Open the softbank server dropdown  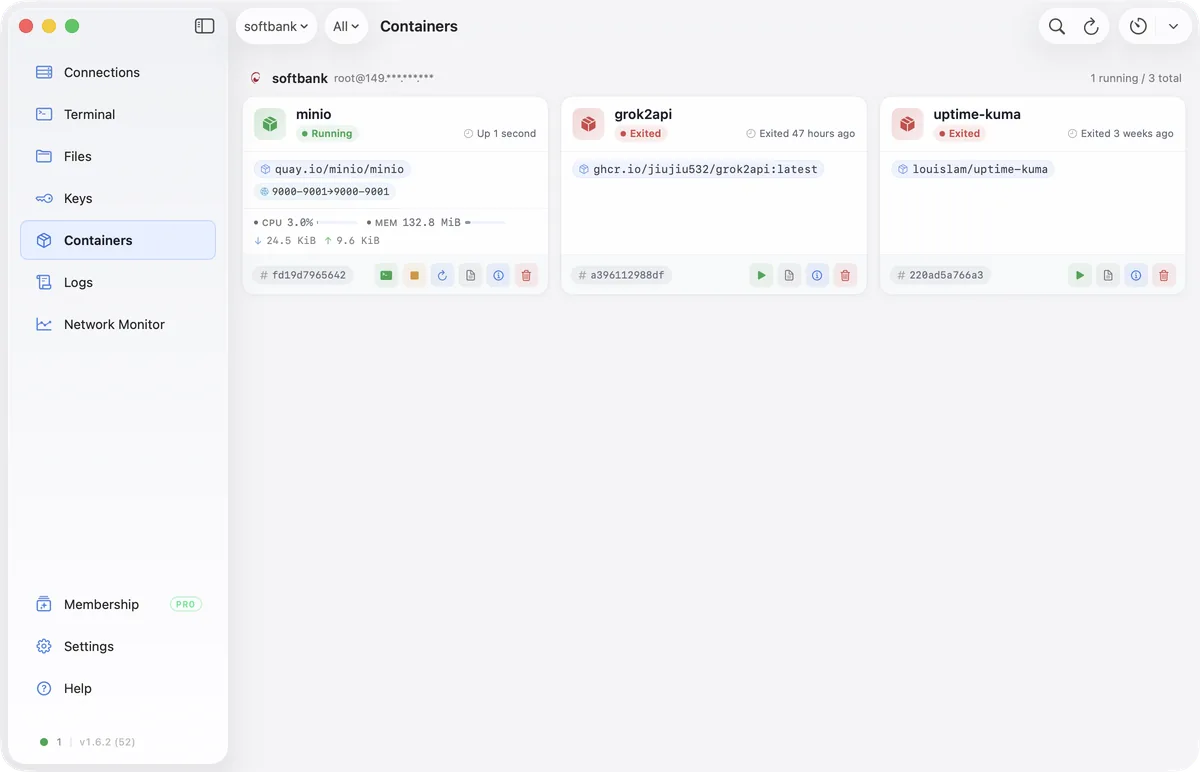click(276, 26)
